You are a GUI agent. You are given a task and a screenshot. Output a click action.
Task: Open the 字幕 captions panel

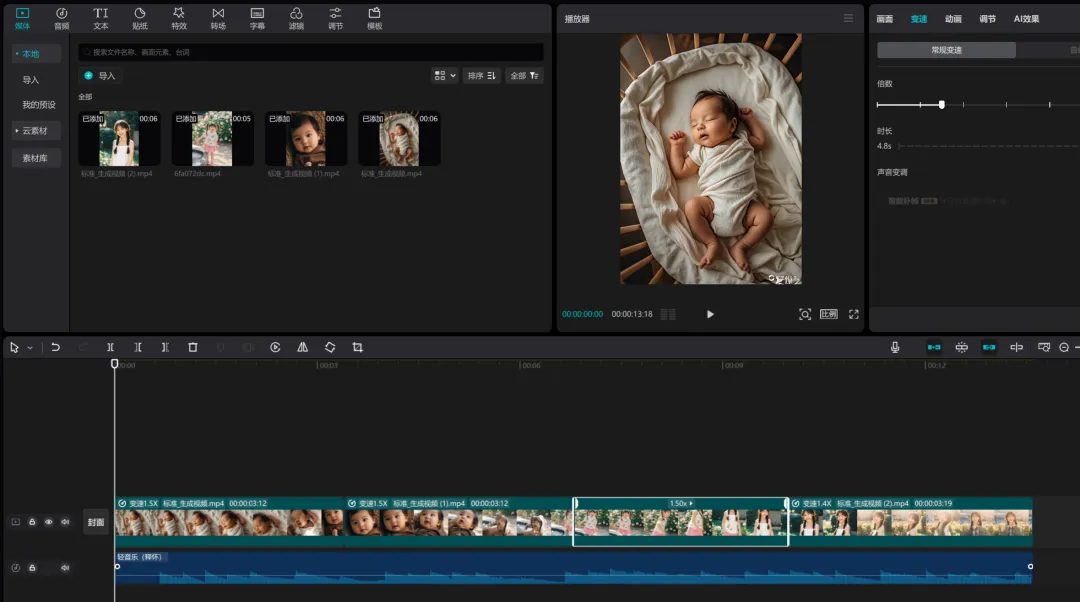coord(257,19)
